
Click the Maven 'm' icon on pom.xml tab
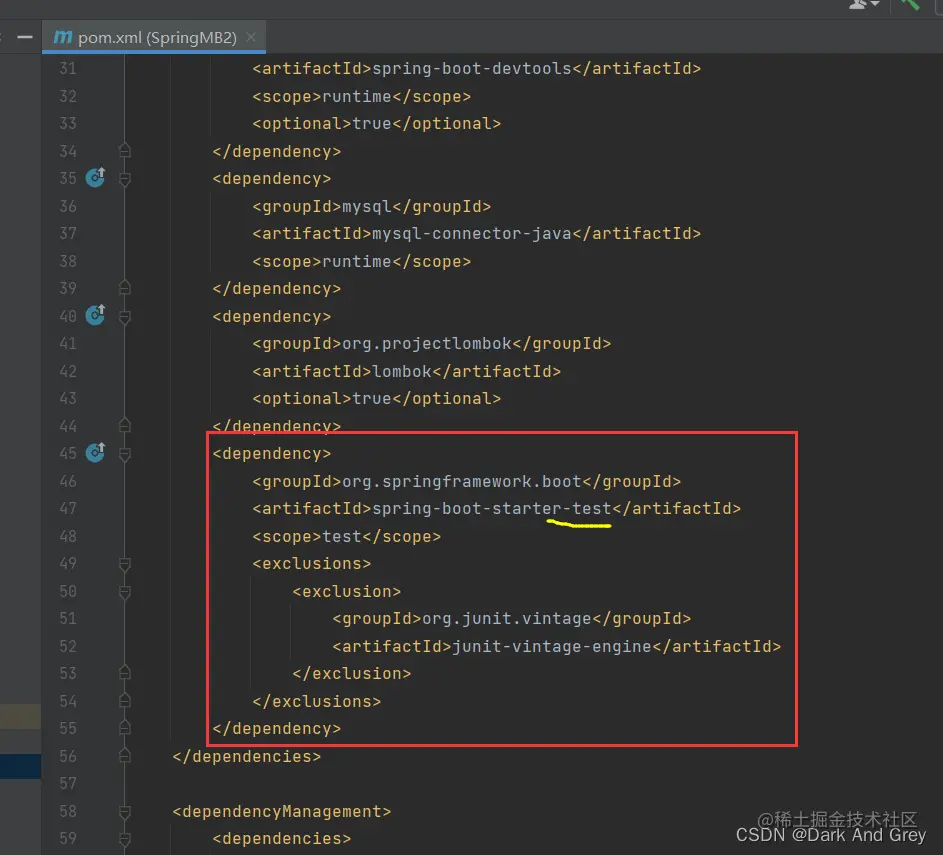click(63, 37)
